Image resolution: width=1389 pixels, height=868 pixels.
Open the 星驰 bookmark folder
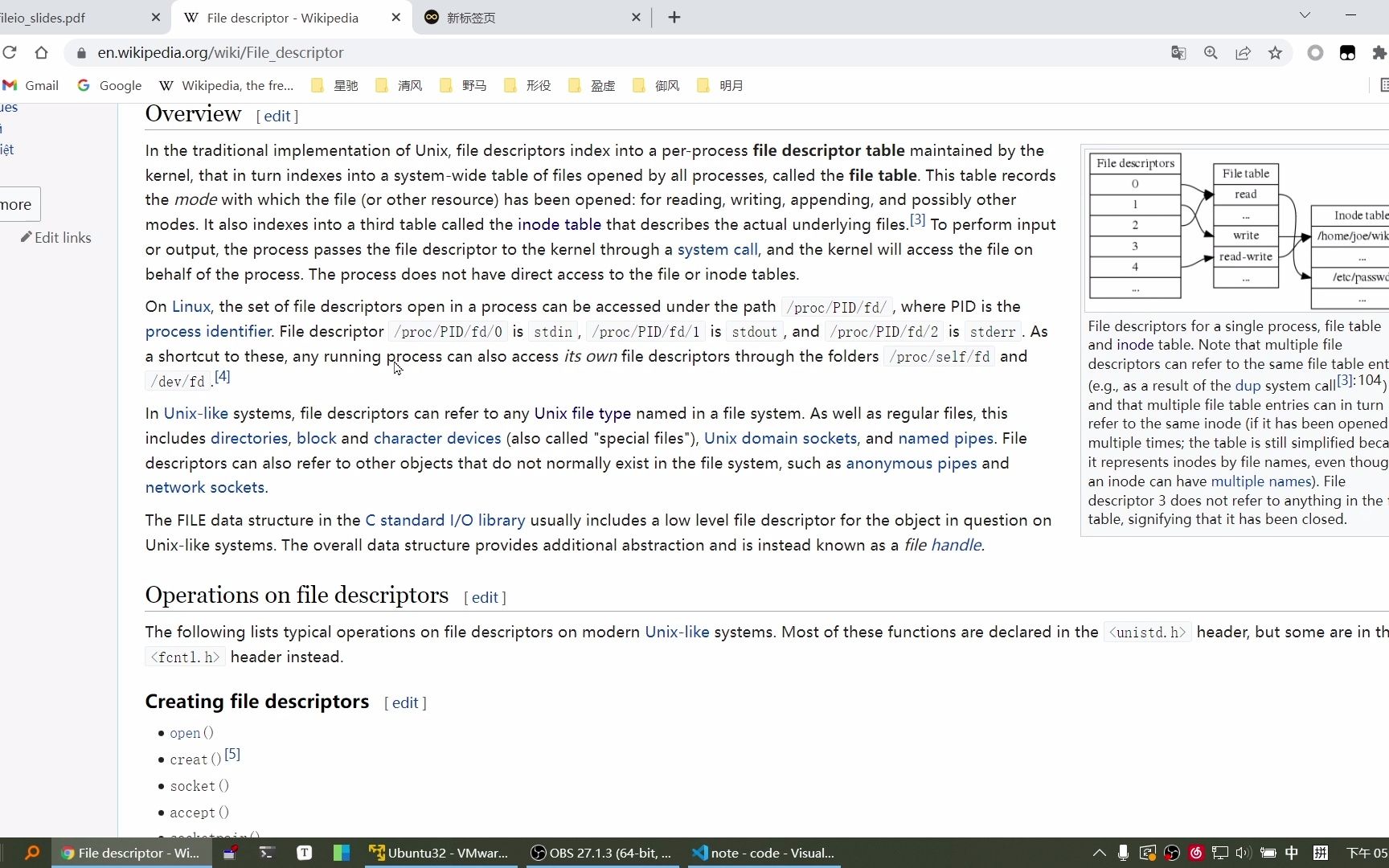334,85
